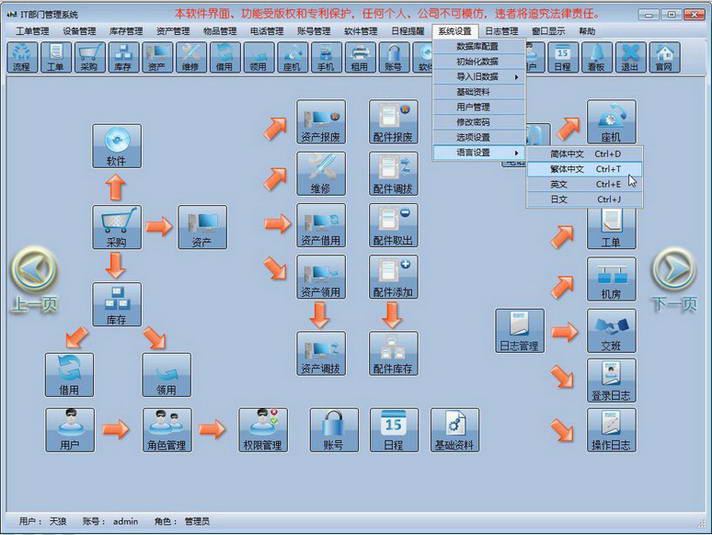The height and width of the screenshot is (535, 712).
Task: Click the 交班 handshake tile
Action: click(611, 331)
